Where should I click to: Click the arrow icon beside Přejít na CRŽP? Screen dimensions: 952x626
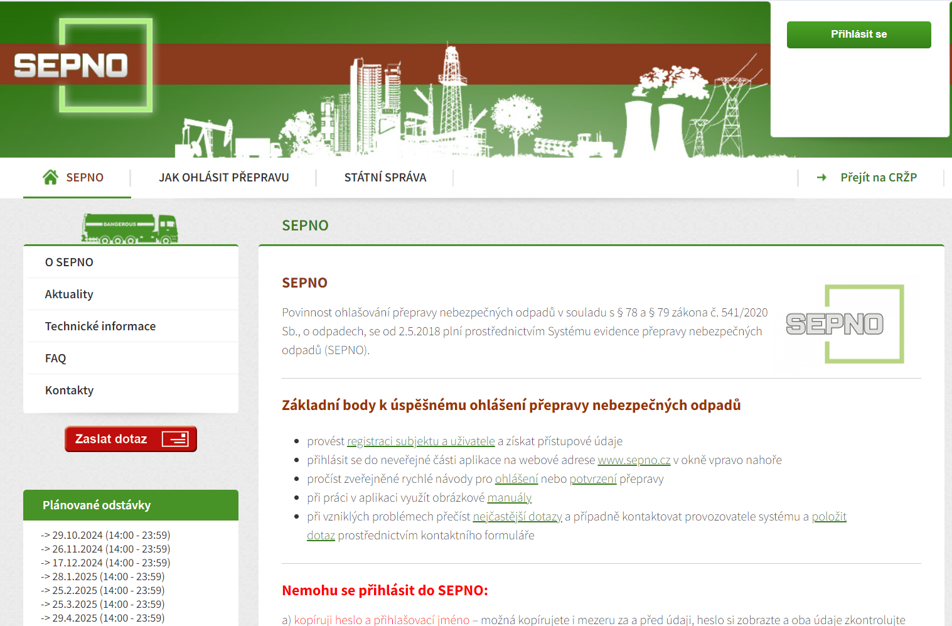coord(821,177)
